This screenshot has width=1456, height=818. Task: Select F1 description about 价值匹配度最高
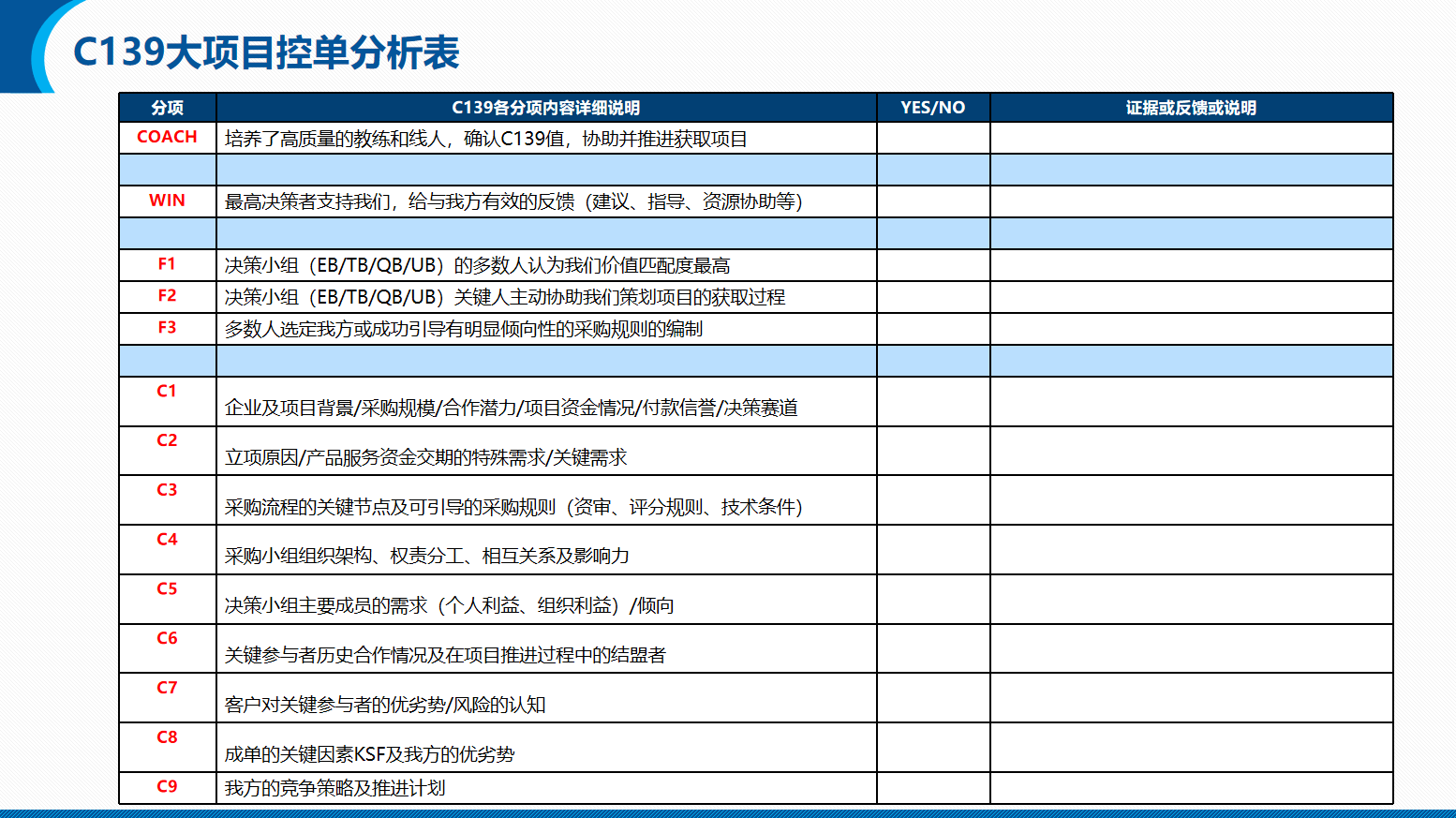(478, 265)
